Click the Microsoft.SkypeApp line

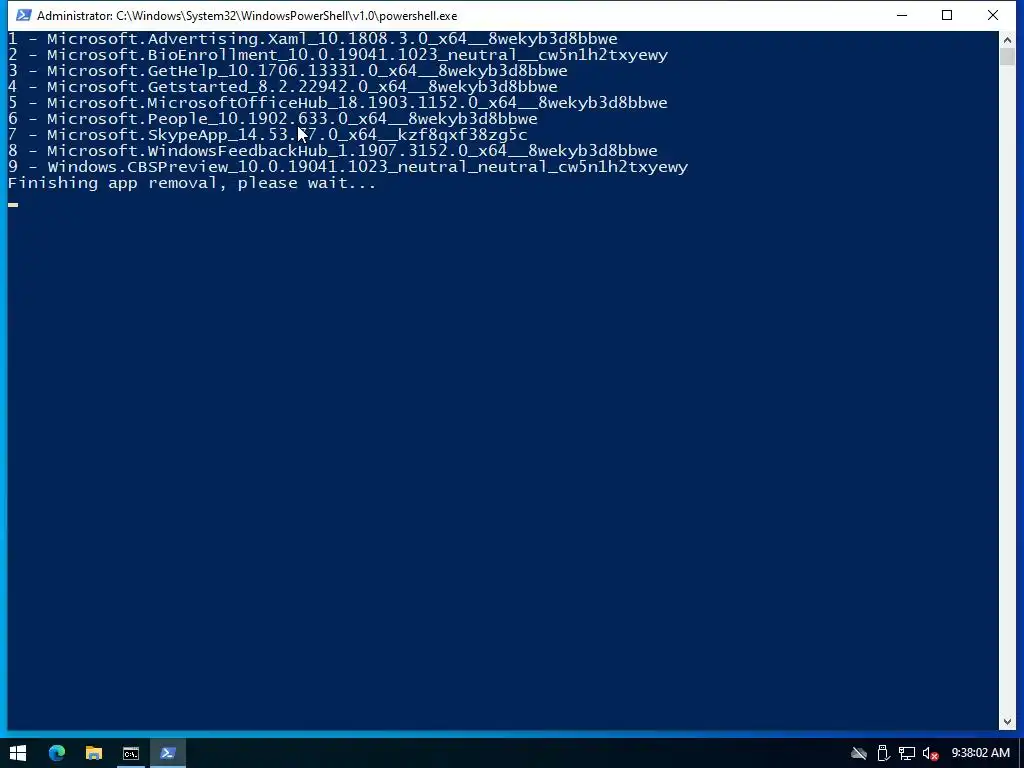(x=268, y=135)
